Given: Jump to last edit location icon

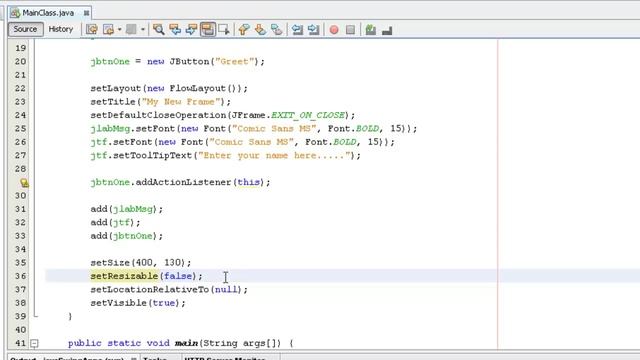Looking at the screenshot, I should pos(92,29).
